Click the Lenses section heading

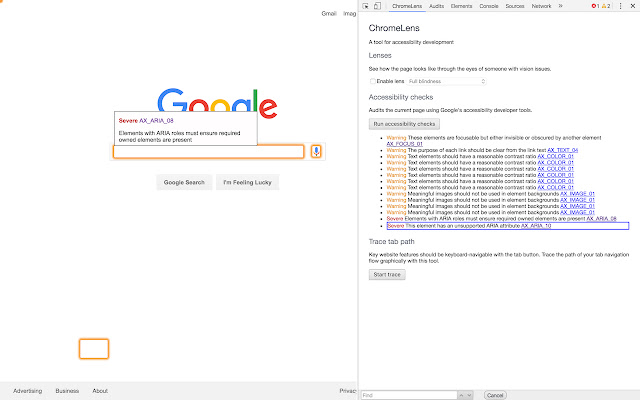pyautogui.click(x=380, y=56)
